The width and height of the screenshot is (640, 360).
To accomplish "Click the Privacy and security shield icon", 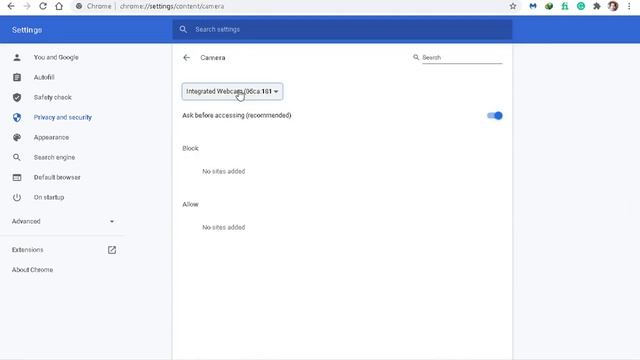I will (x=17, y=118).
